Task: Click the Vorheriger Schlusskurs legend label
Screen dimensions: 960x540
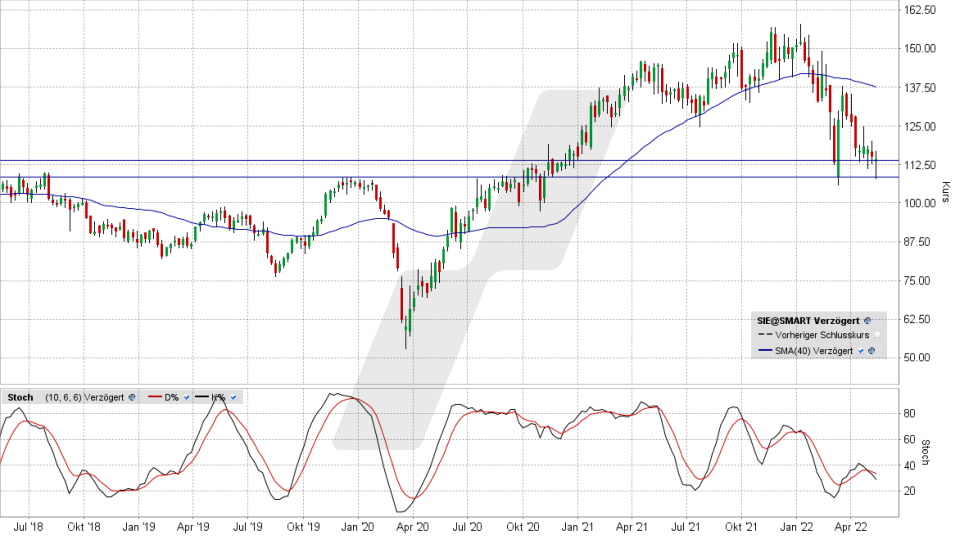Action: [822, 335]
